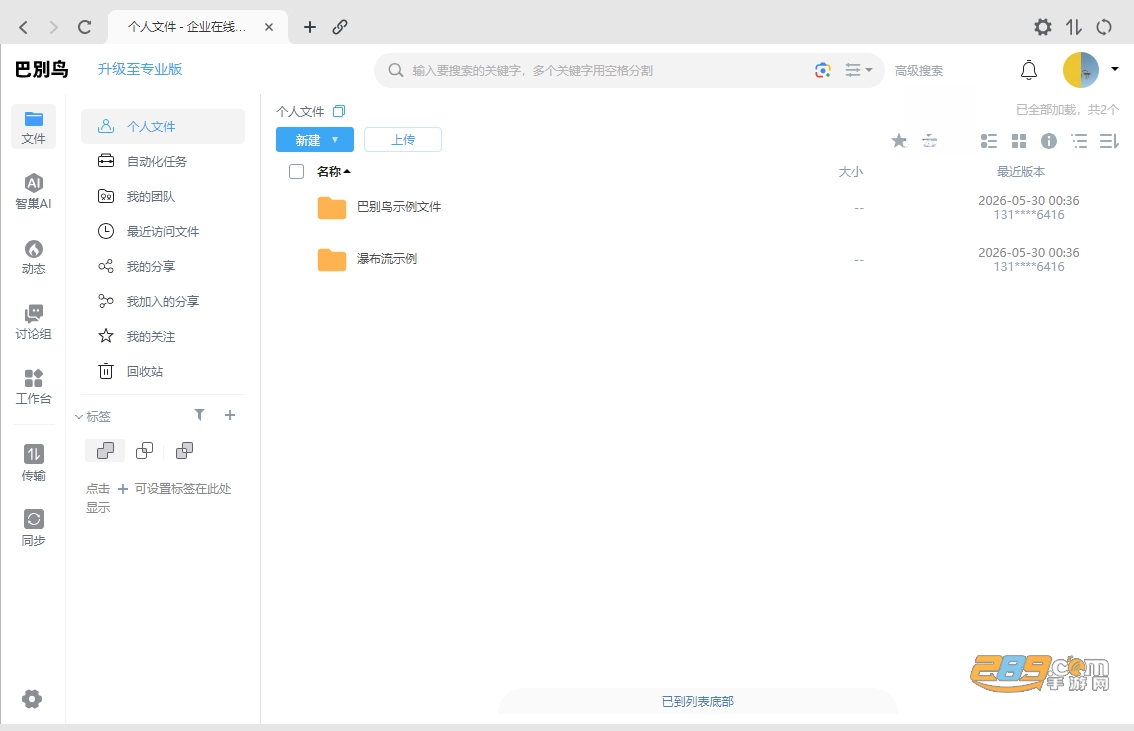Check the select-all checkbox
The image size is (1134, 731).
coord(297,171)
